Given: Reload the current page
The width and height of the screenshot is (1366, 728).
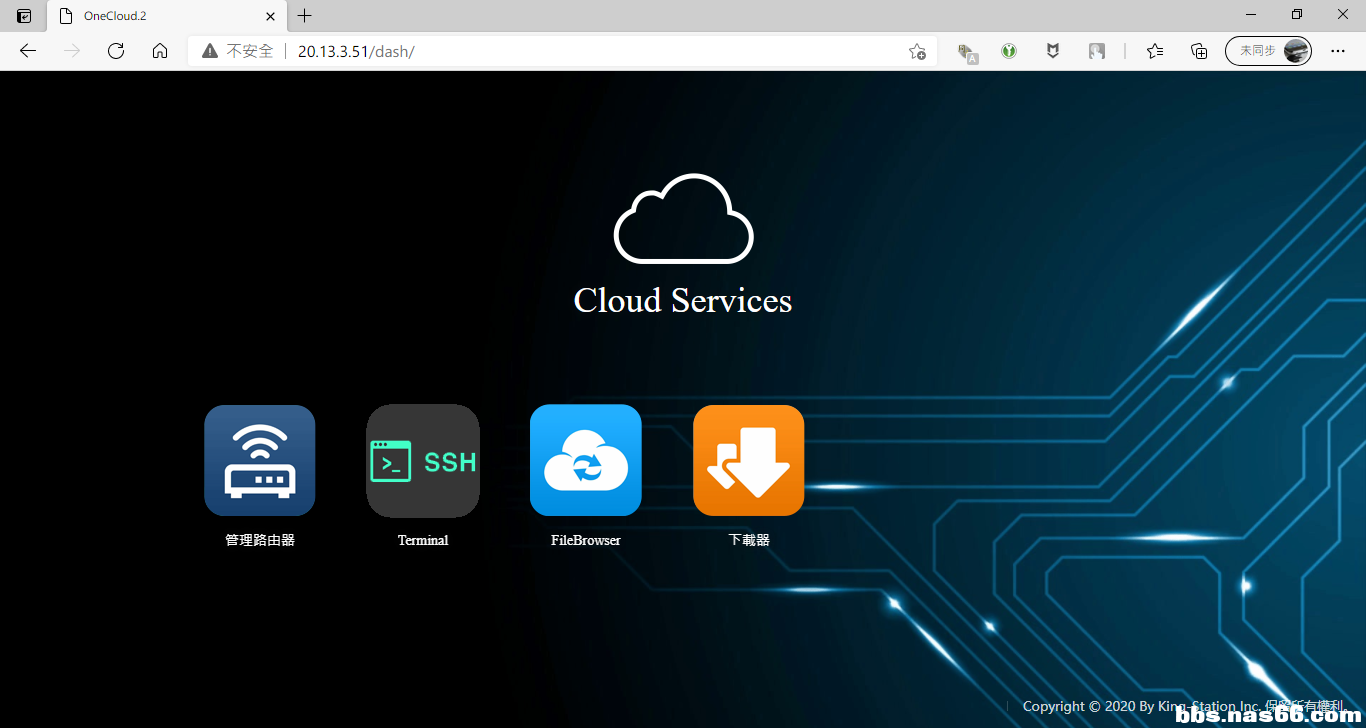Looking at the screenshot, I should (x=116, y=51).
